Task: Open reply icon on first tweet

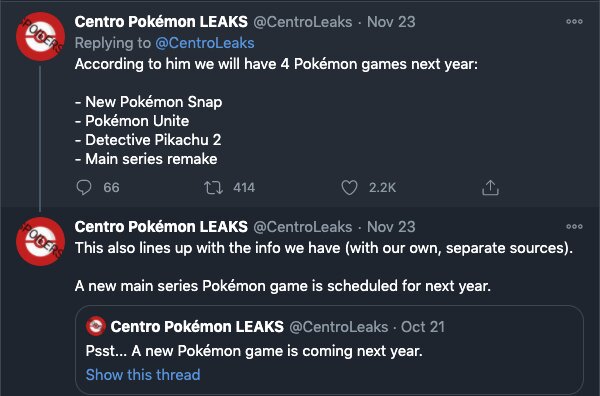Action: point(83,187)
